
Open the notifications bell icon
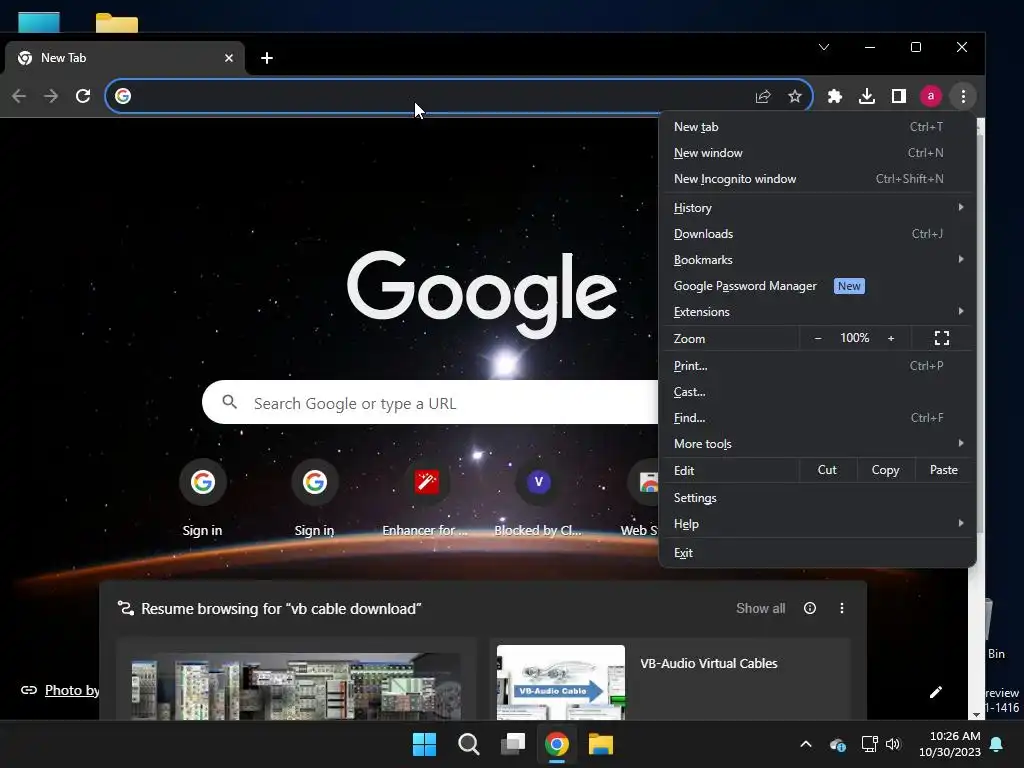(997, 744)
